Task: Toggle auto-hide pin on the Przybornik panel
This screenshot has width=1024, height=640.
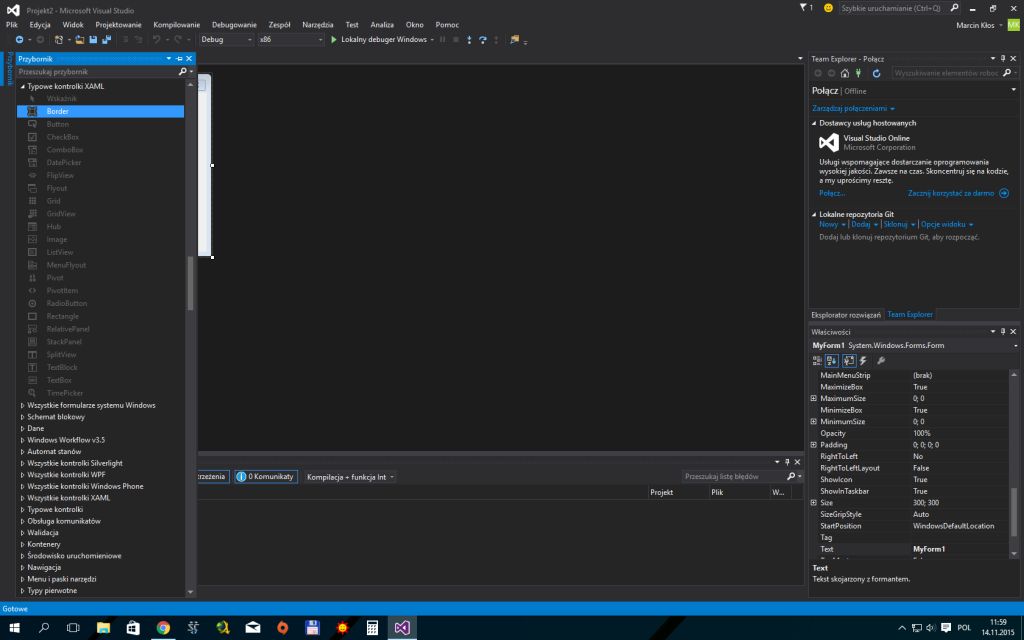Action: click(178, 58)
